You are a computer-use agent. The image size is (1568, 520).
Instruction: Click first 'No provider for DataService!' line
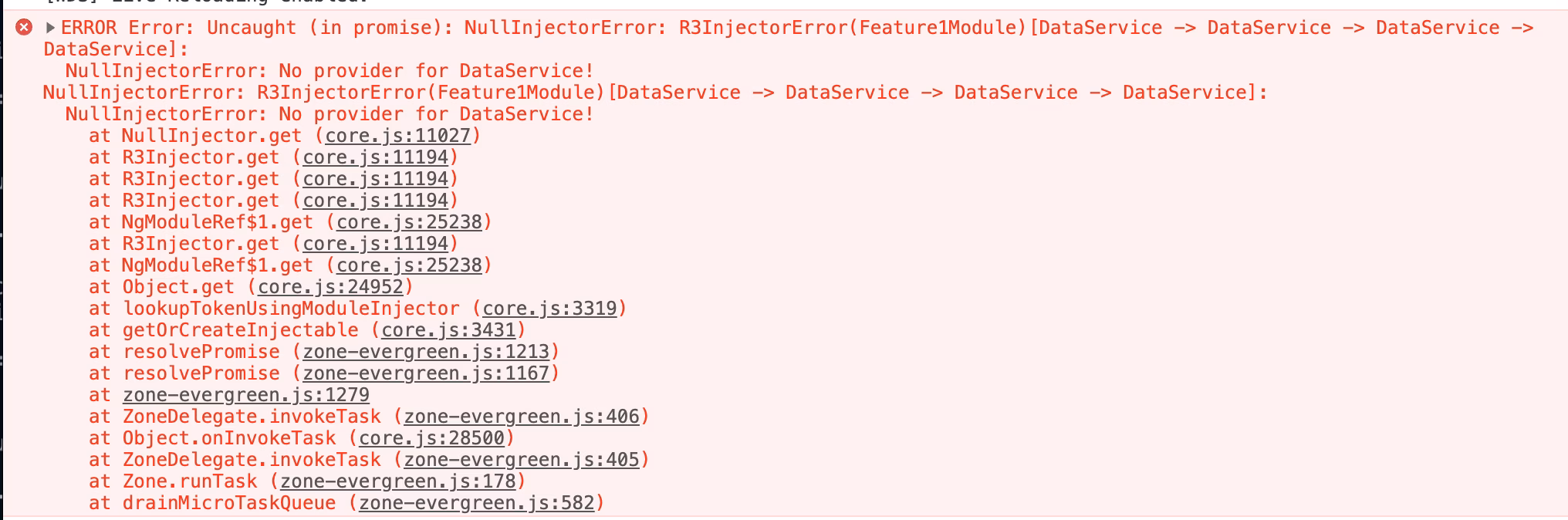[x=329, y=71]
